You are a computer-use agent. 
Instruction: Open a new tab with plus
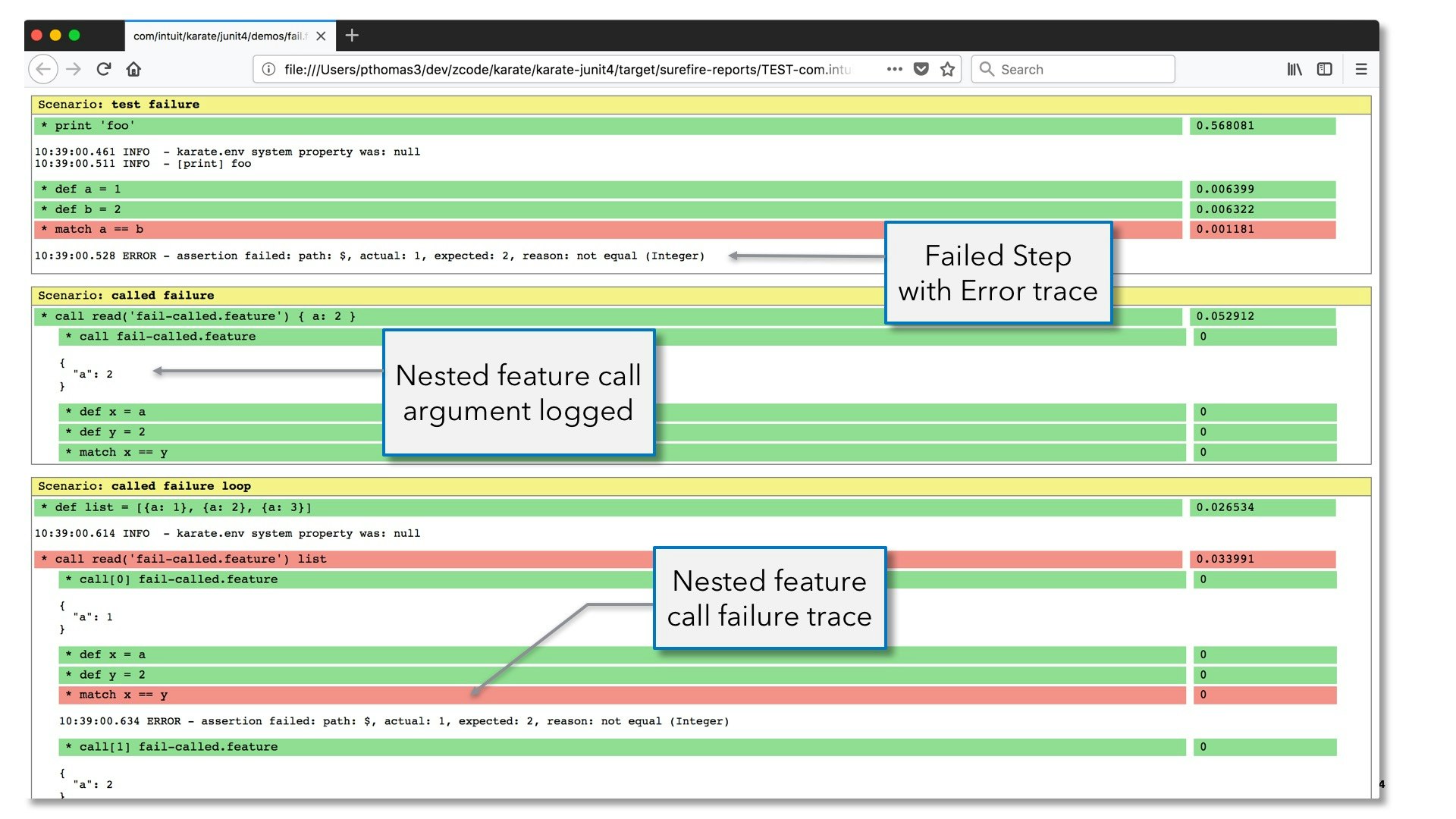click(x=351, y=35)
